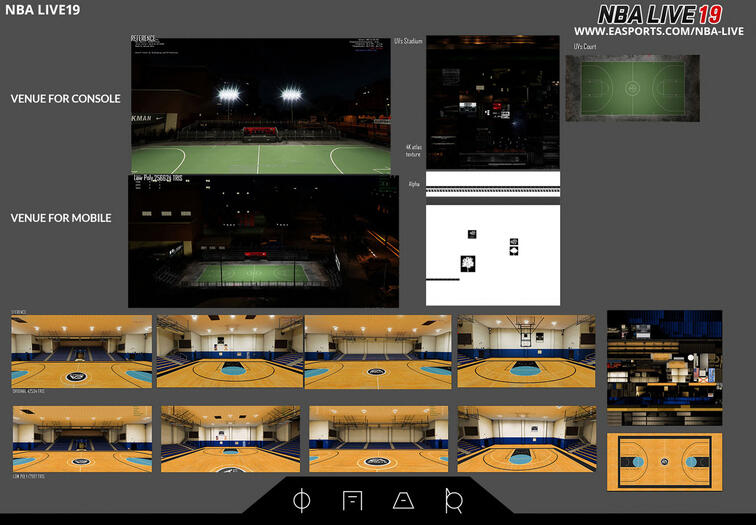Open the WWW.EASPORTS.COM/NBA-LIVE link
Image resolution: width=756 pixels, height=525 pixels.
[x=659, y=31]
